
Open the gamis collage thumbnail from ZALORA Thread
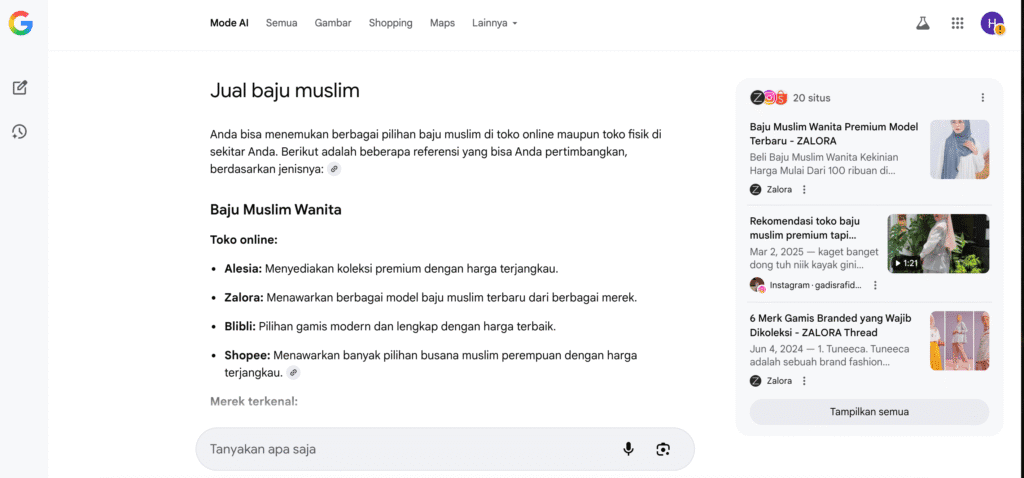959,341
